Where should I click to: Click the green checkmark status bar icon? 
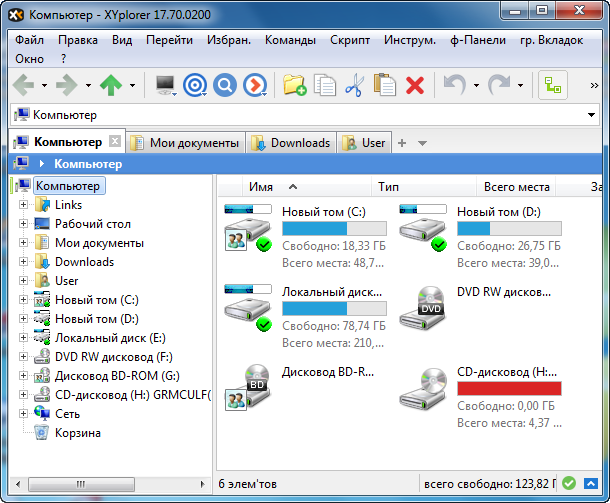(x=569, y=483)
